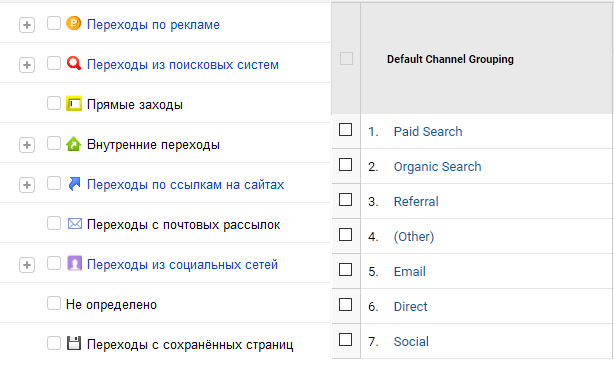614x369 pixels.
Task: Expand the Переходы из социальных сетей row
Action: point(27,265)
